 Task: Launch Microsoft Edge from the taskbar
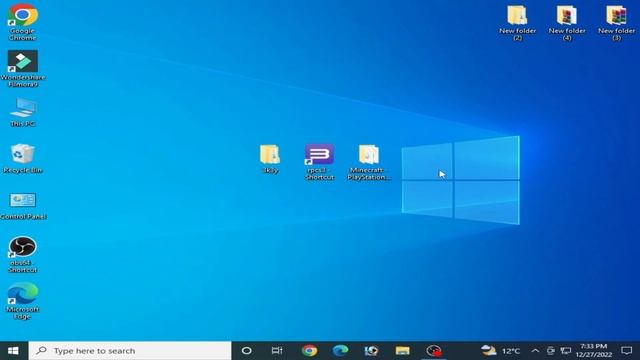click(x=340, y=351)
